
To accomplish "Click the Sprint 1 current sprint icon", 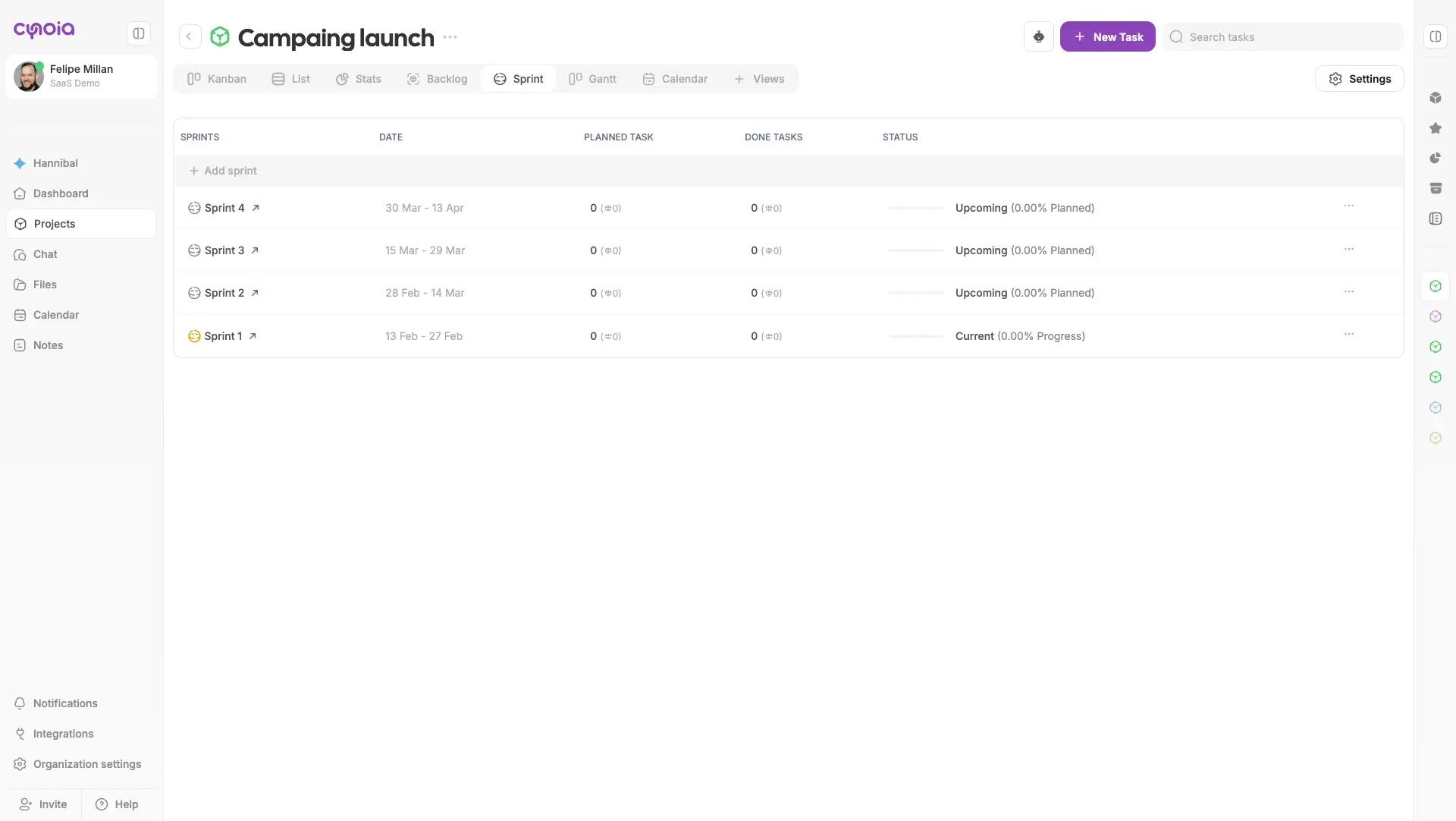I will (x=194, y=336).
